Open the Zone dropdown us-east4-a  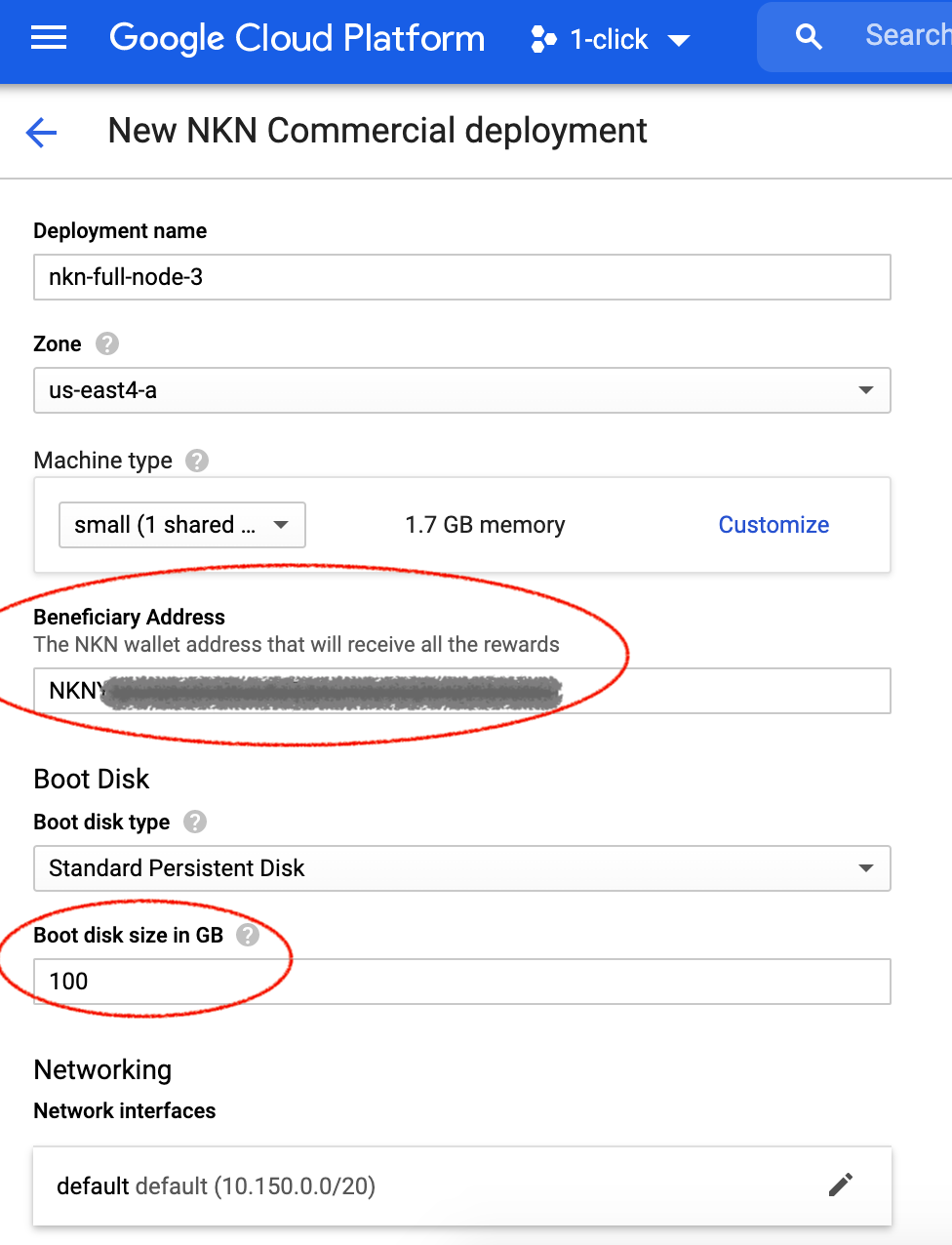pyautogui.click(x=462, y=390)
